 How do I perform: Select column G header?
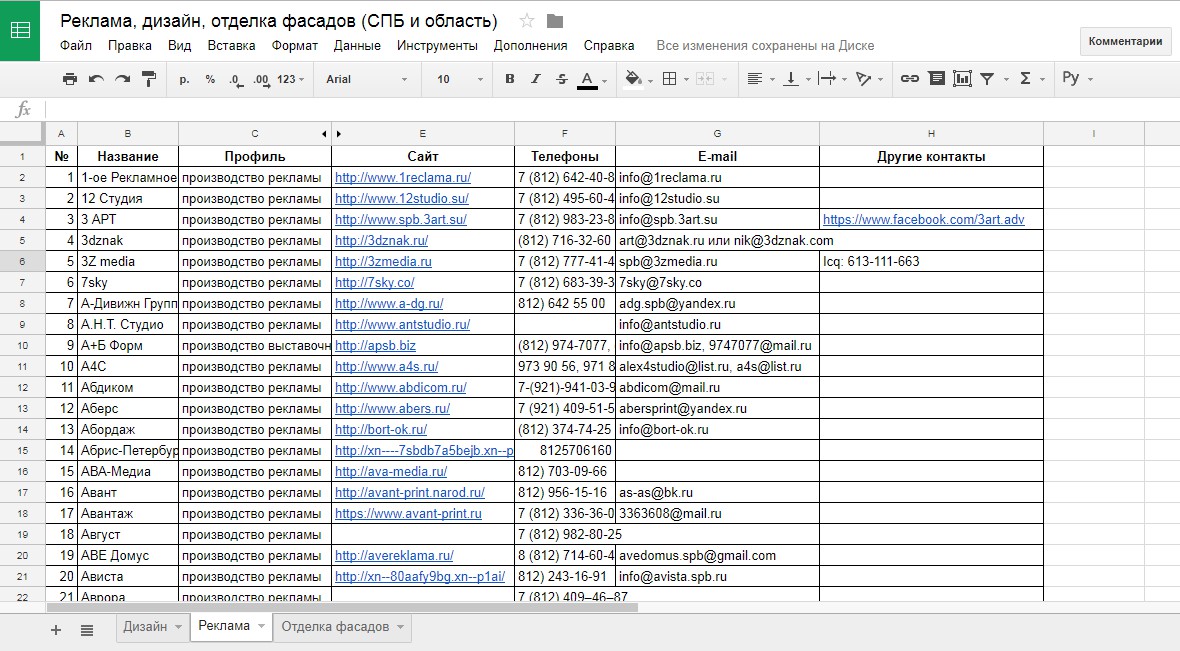coord(717,134)
